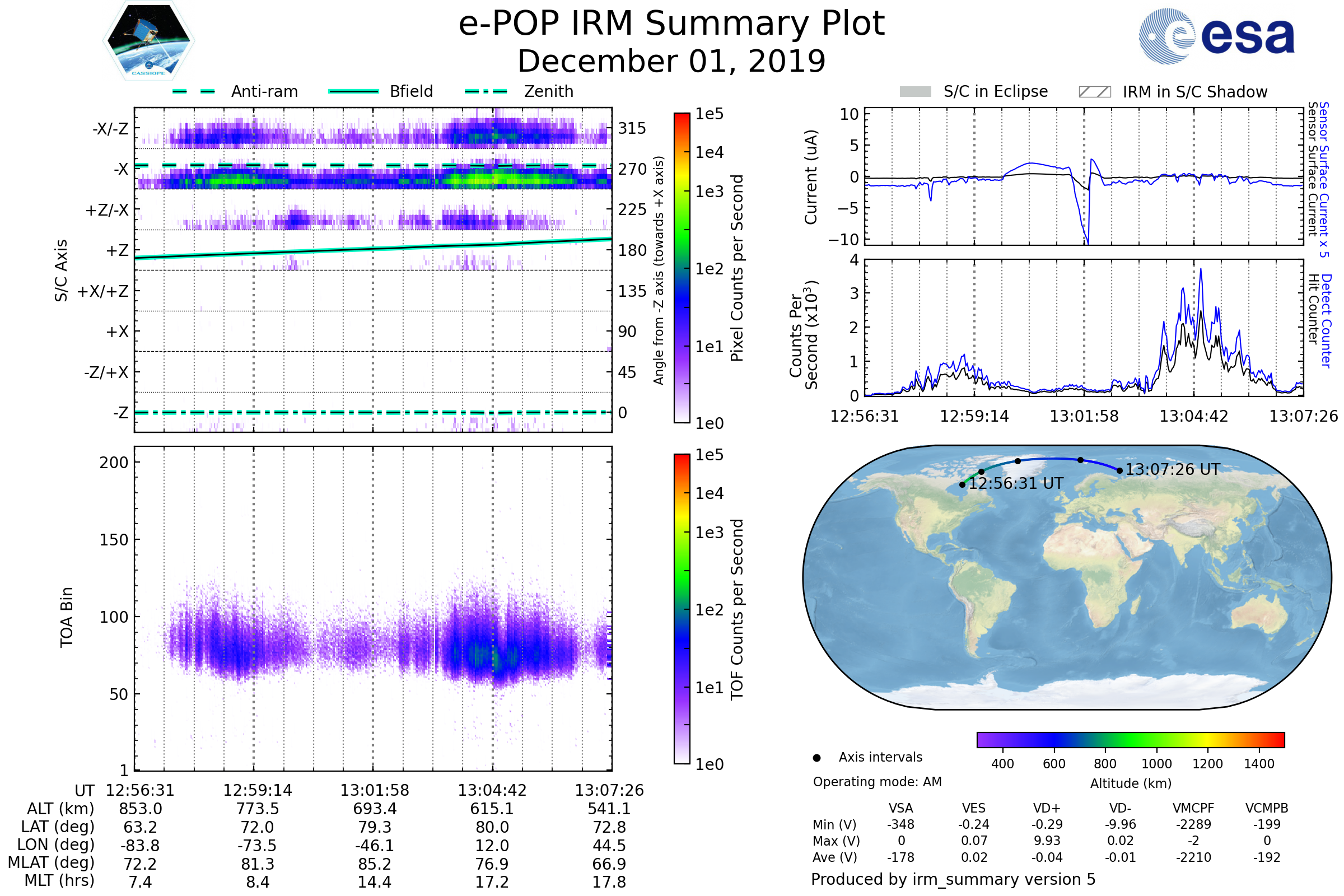The image size is (1344, 896).
Task: Click the Operating mode: AM text
Action: 877,782
